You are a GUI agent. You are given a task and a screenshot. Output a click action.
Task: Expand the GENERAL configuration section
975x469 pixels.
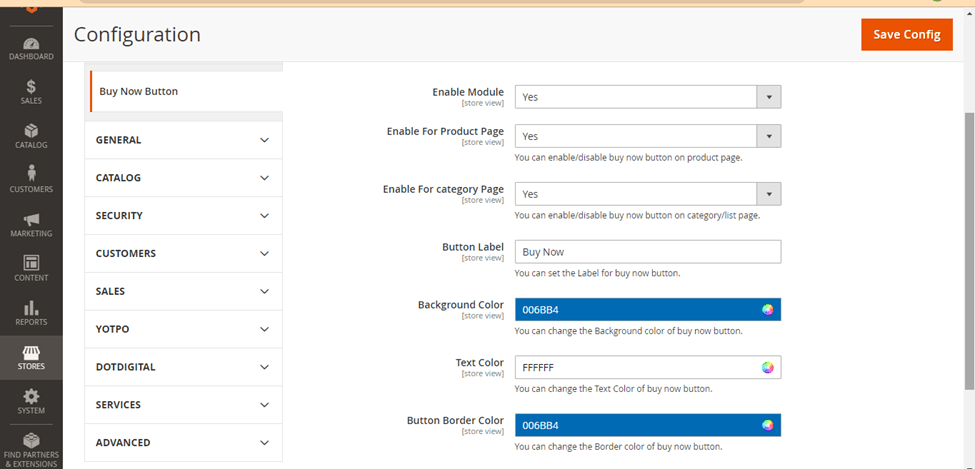tap(183, 140)
